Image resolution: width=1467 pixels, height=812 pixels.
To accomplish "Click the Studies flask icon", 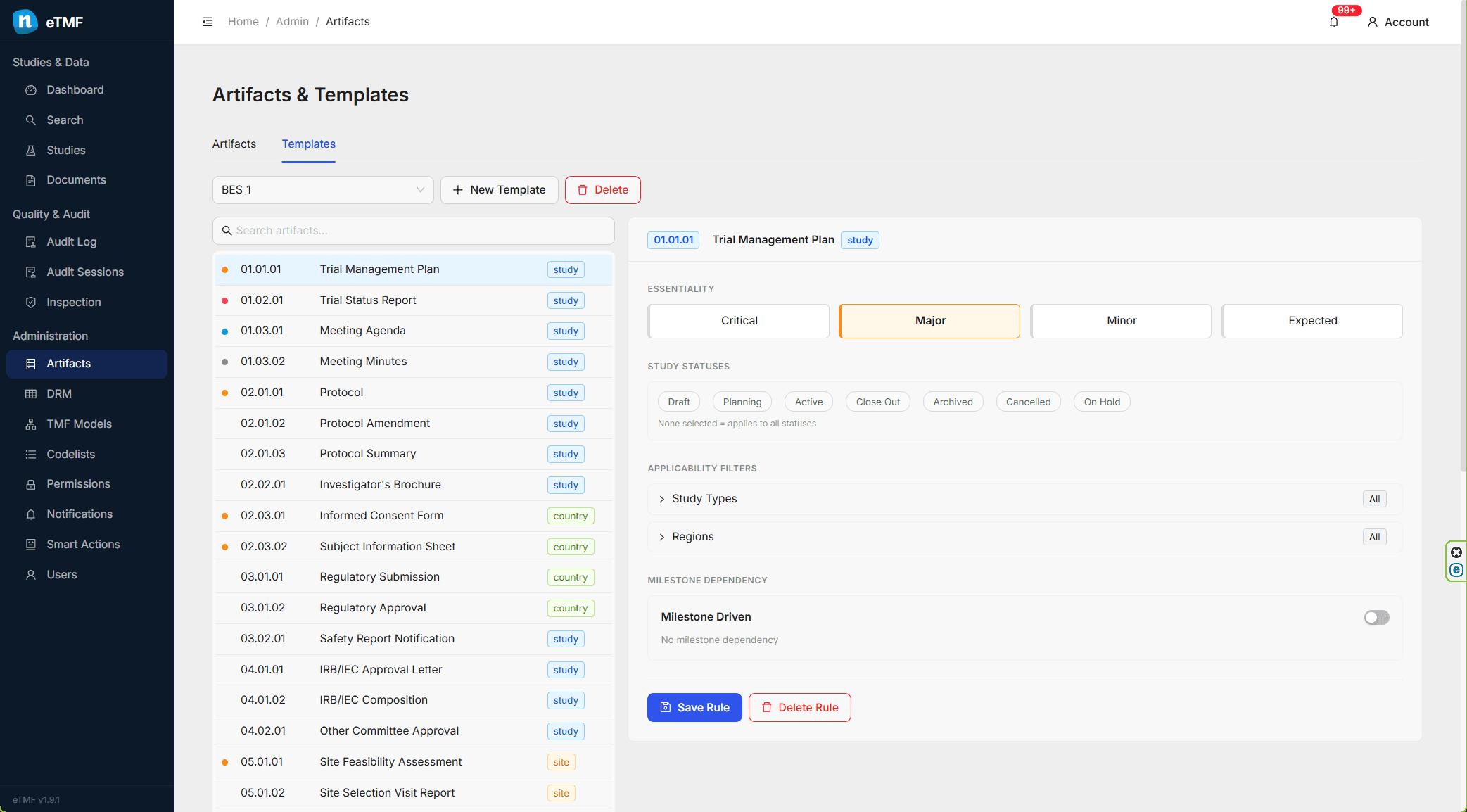I will [x=31, y=151].
